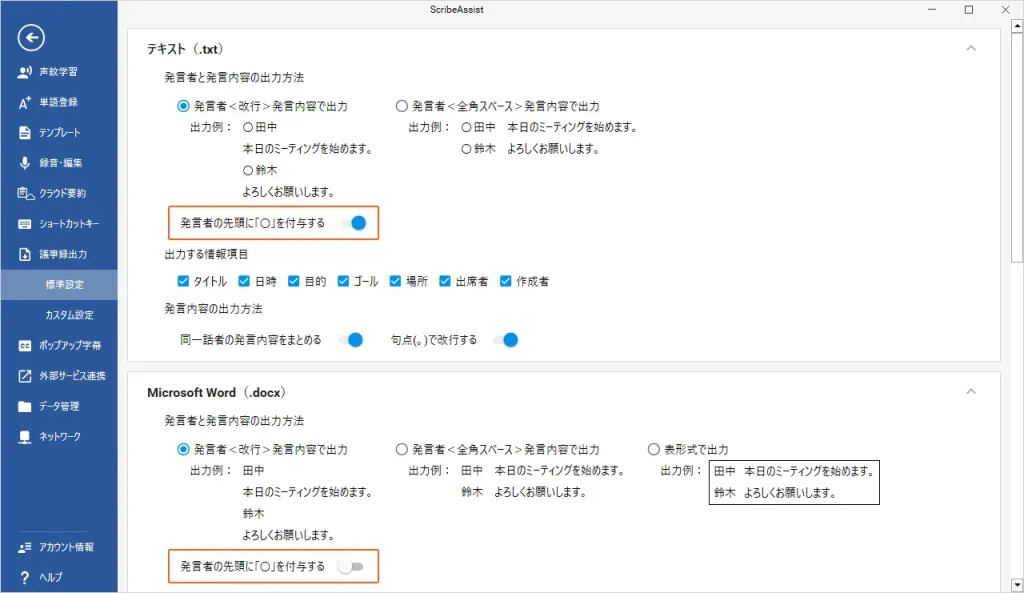
Task: Click the back arrow icon in sidebar
Action: (x=32, y=38)
